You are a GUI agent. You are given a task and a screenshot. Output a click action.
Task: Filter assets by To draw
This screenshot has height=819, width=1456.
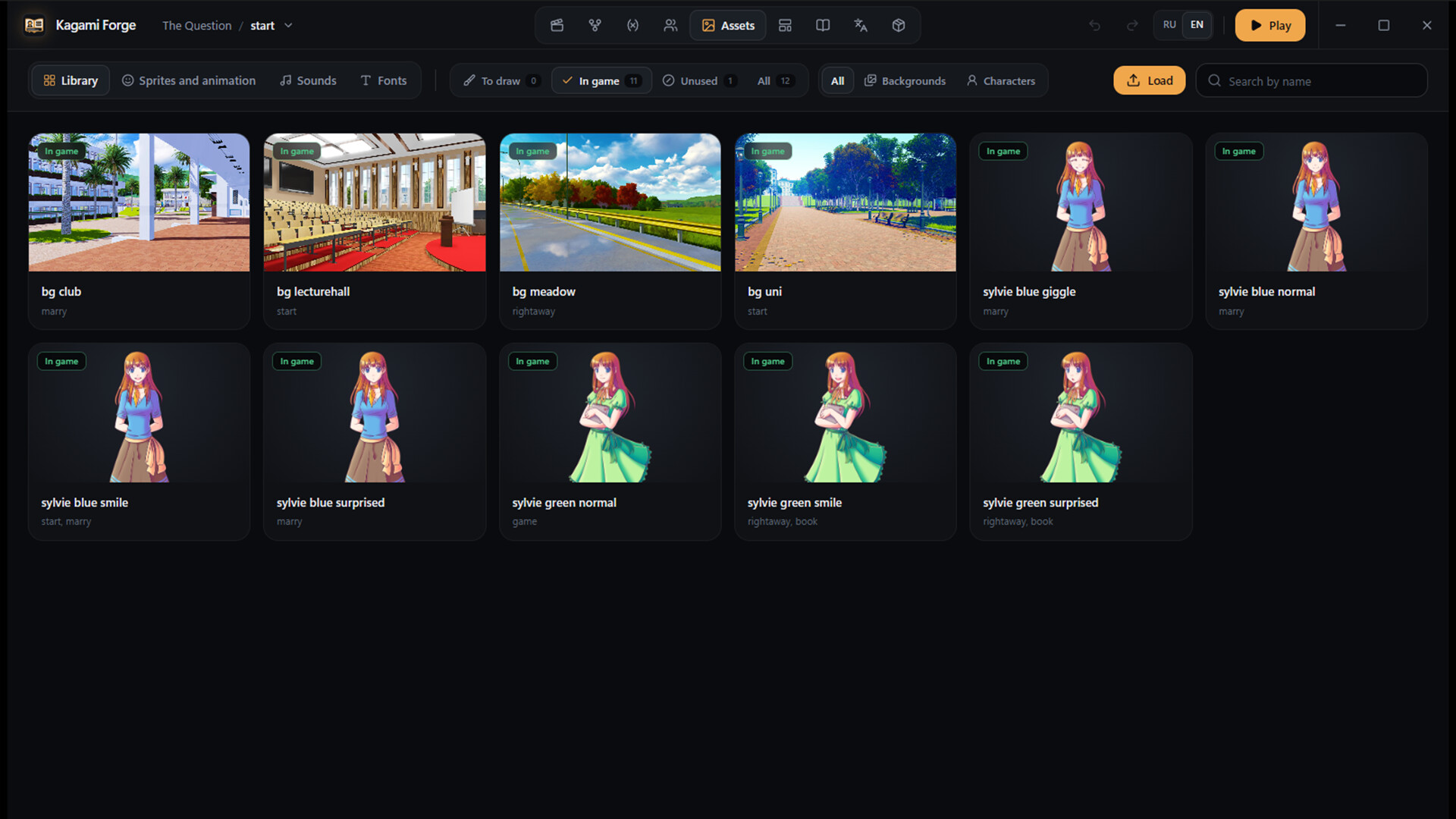pyautogui.click(x=501, y=80)
